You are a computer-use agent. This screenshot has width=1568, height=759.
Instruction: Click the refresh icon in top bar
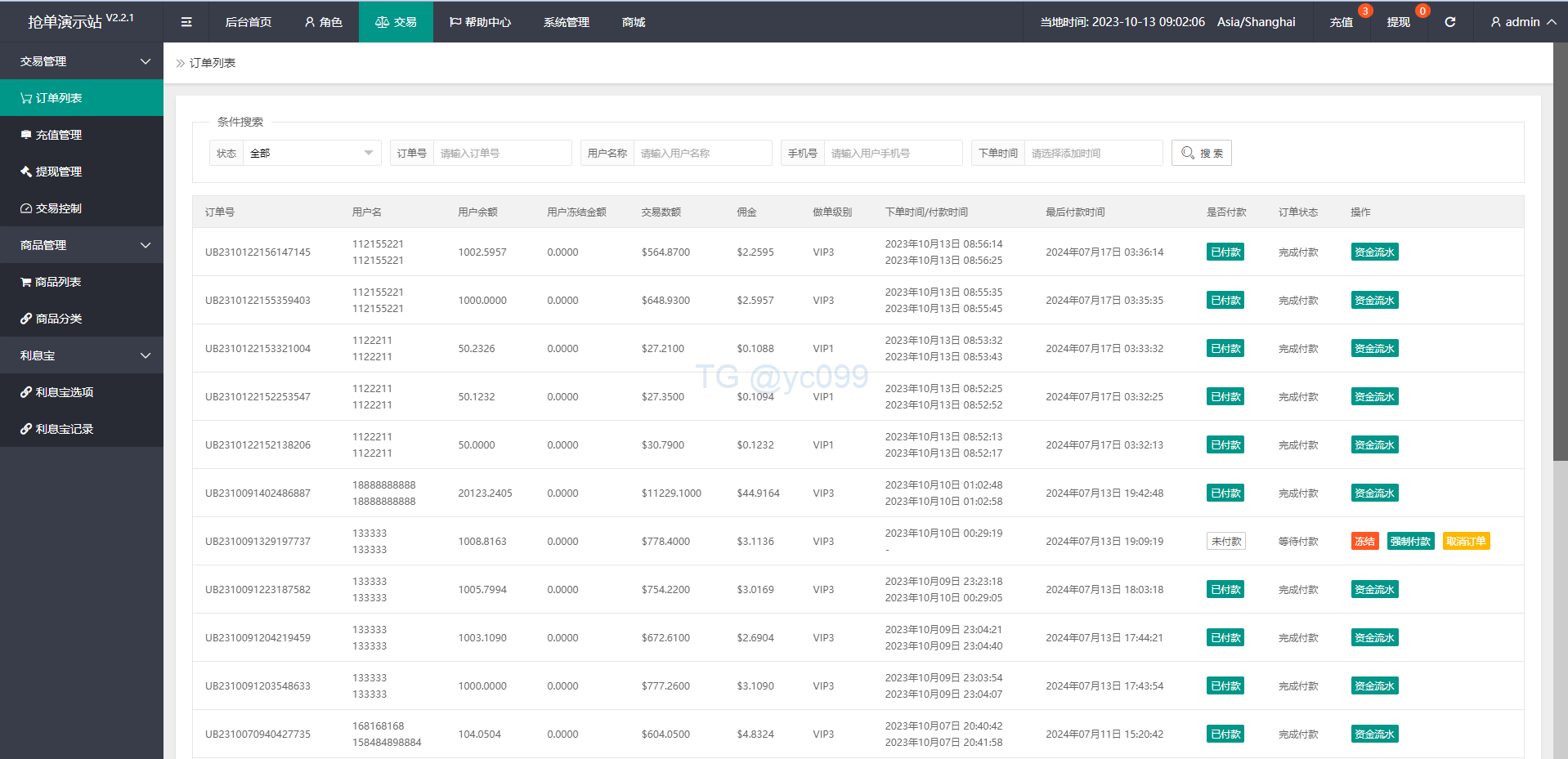pos(1449,22)
